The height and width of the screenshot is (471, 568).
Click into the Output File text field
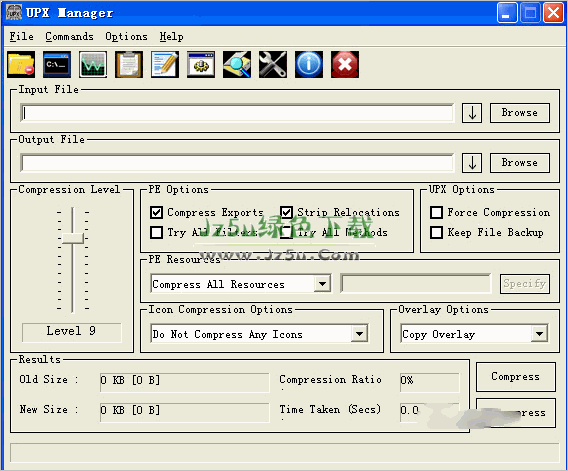coord(237,163)
